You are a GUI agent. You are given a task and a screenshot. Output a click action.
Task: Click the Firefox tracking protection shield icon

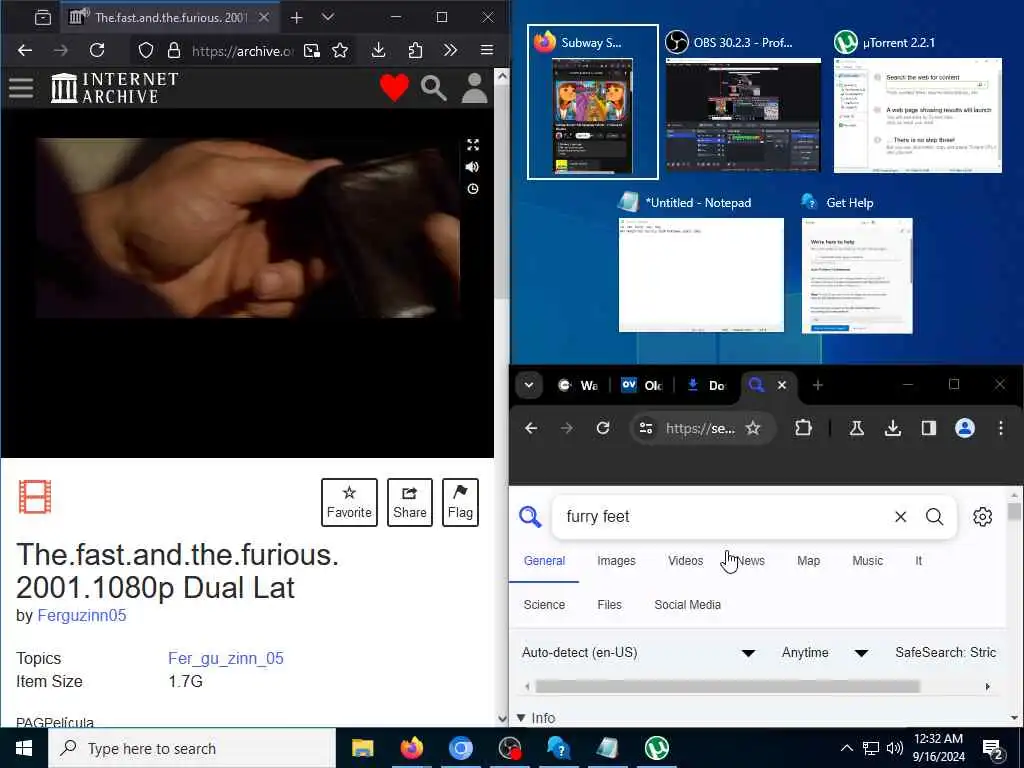pyautogui.click(x=146, y=50)
